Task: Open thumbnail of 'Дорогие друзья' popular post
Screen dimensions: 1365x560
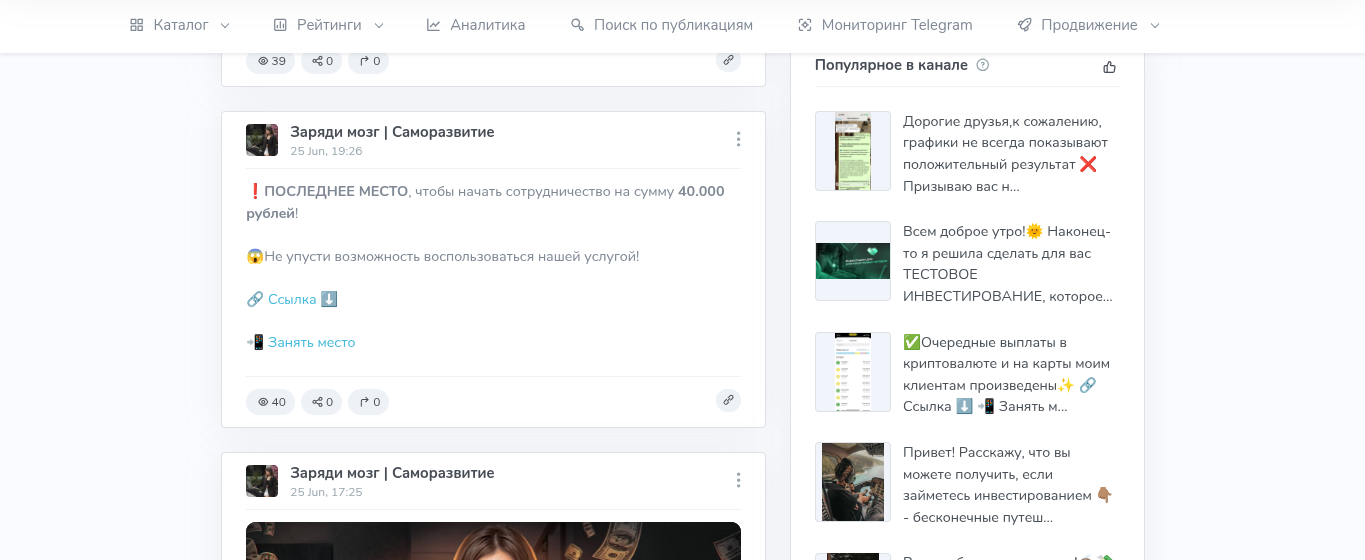Action: pyautogui.click(x=853, y=151)
